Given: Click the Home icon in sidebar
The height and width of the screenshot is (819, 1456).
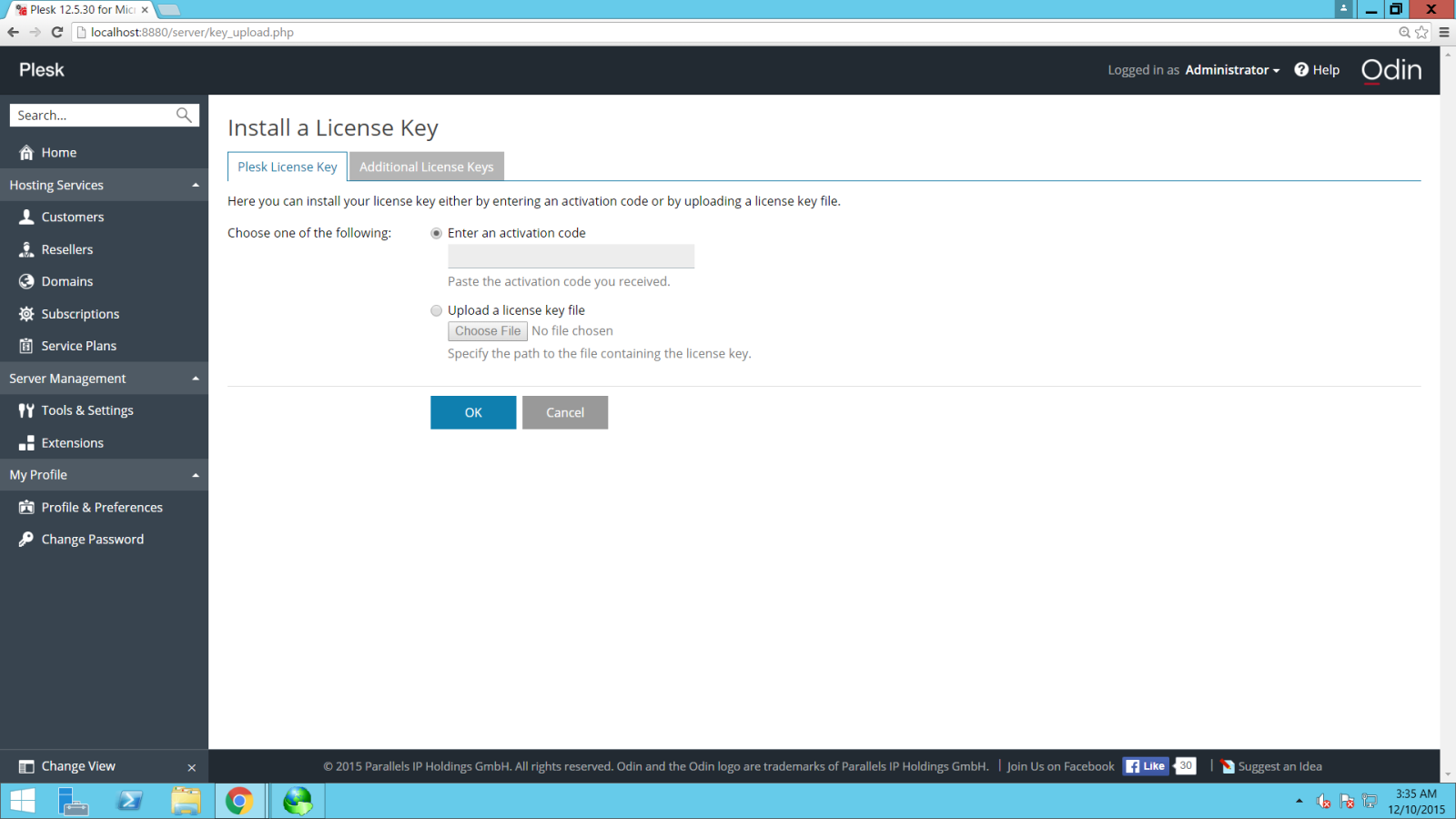Looking at the screenshot, I should click(26, 153).
